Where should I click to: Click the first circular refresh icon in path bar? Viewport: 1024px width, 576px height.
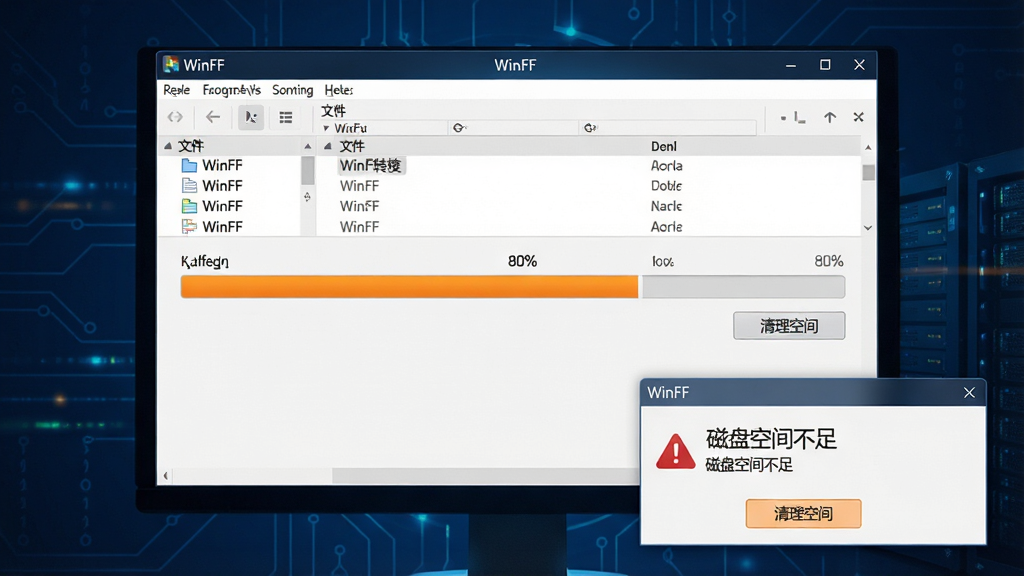(x=459, y=127)
